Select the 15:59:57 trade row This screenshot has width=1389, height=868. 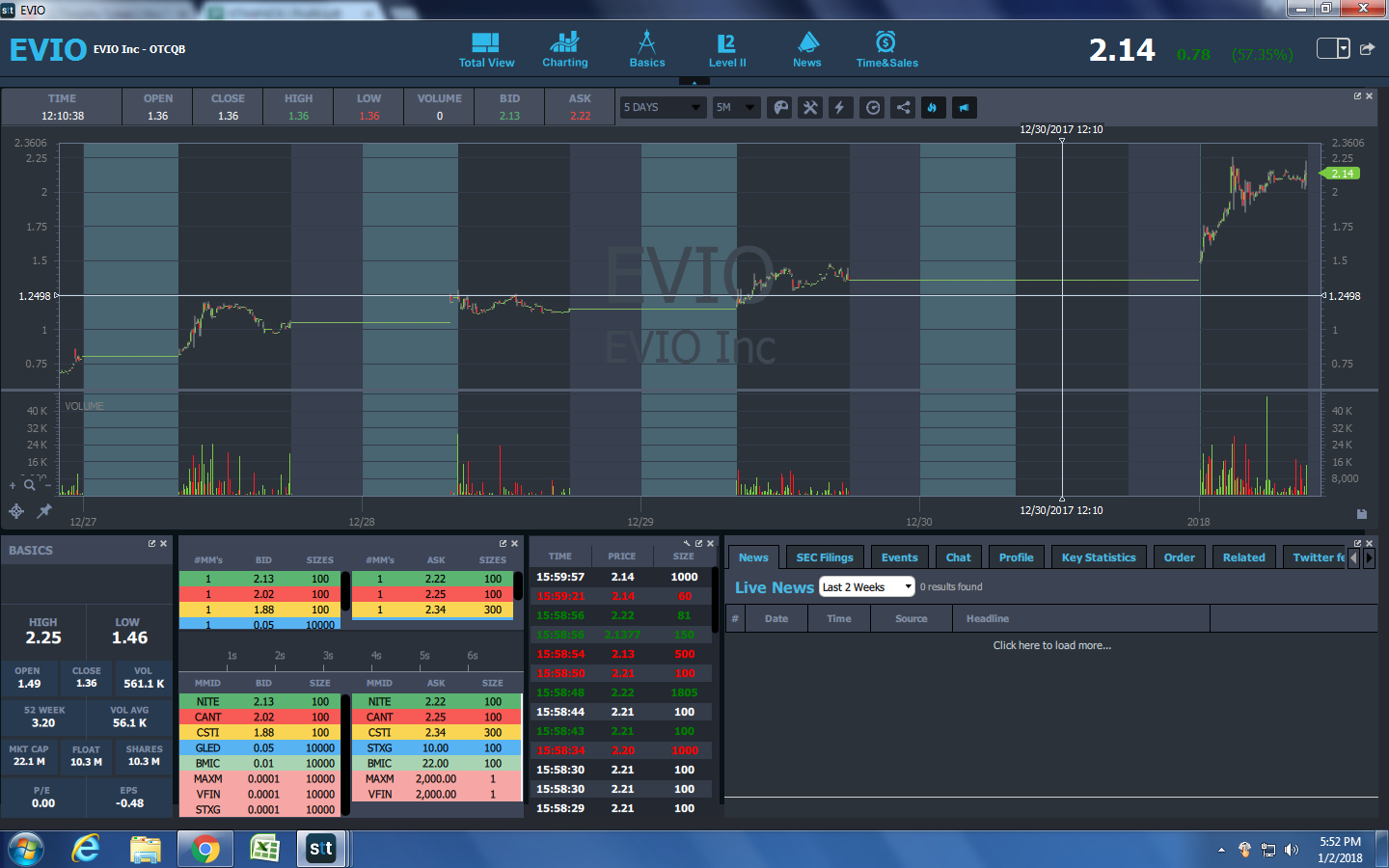pos(620,577)
